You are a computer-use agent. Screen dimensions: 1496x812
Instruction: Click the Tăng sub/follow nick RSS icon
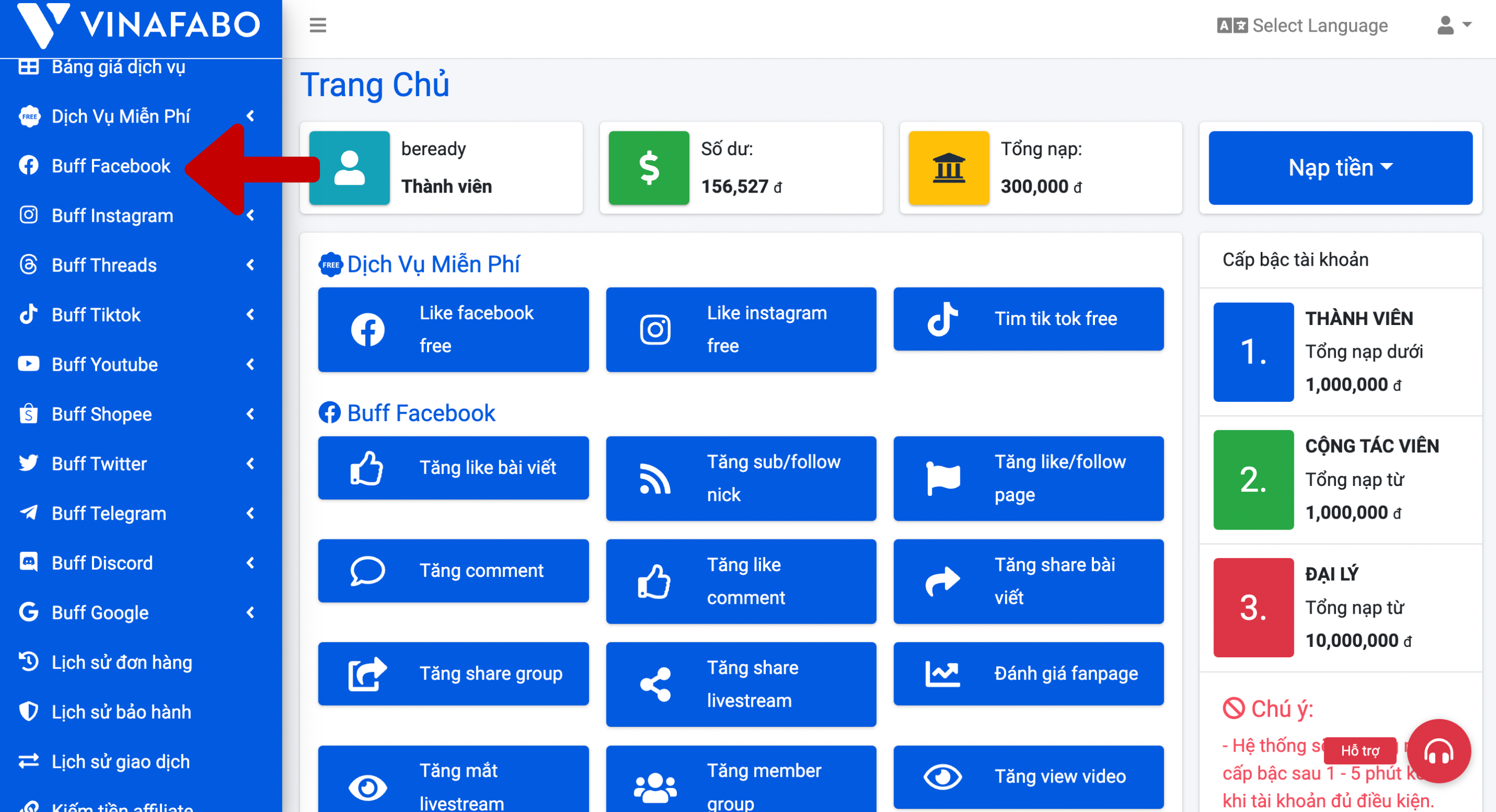click(x=655, y=478)
